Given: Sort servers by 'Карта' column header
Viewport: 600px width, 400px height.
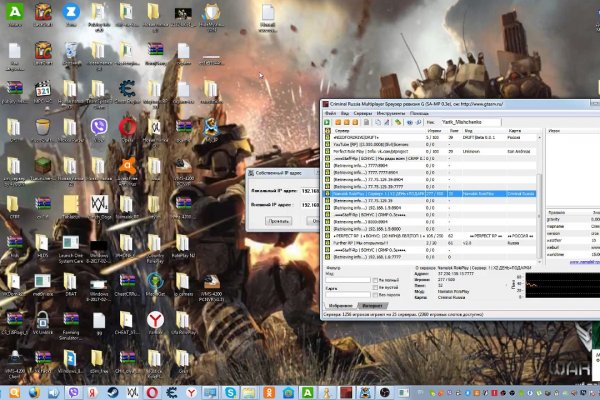Looking at the screenshot, I should (515, 131).
